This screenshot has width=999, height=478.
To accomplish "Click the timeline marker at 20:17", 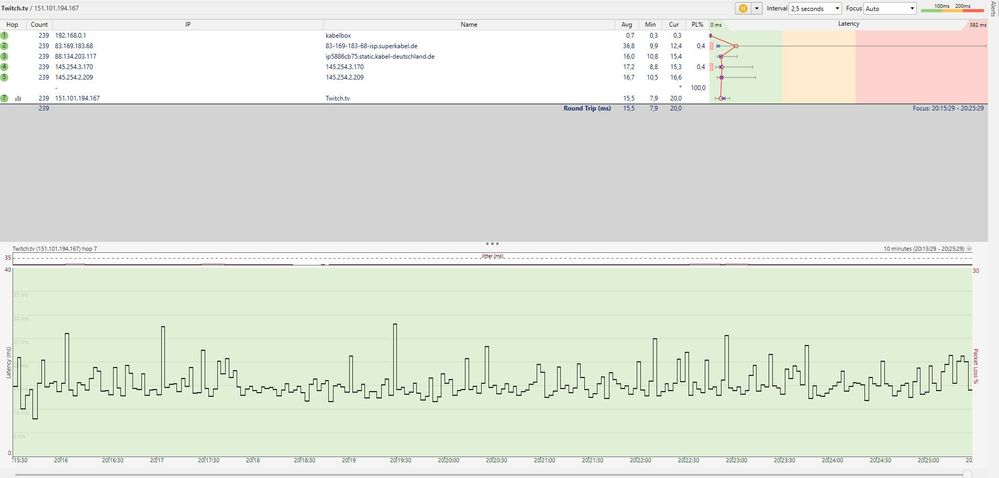I will (157, 460).
